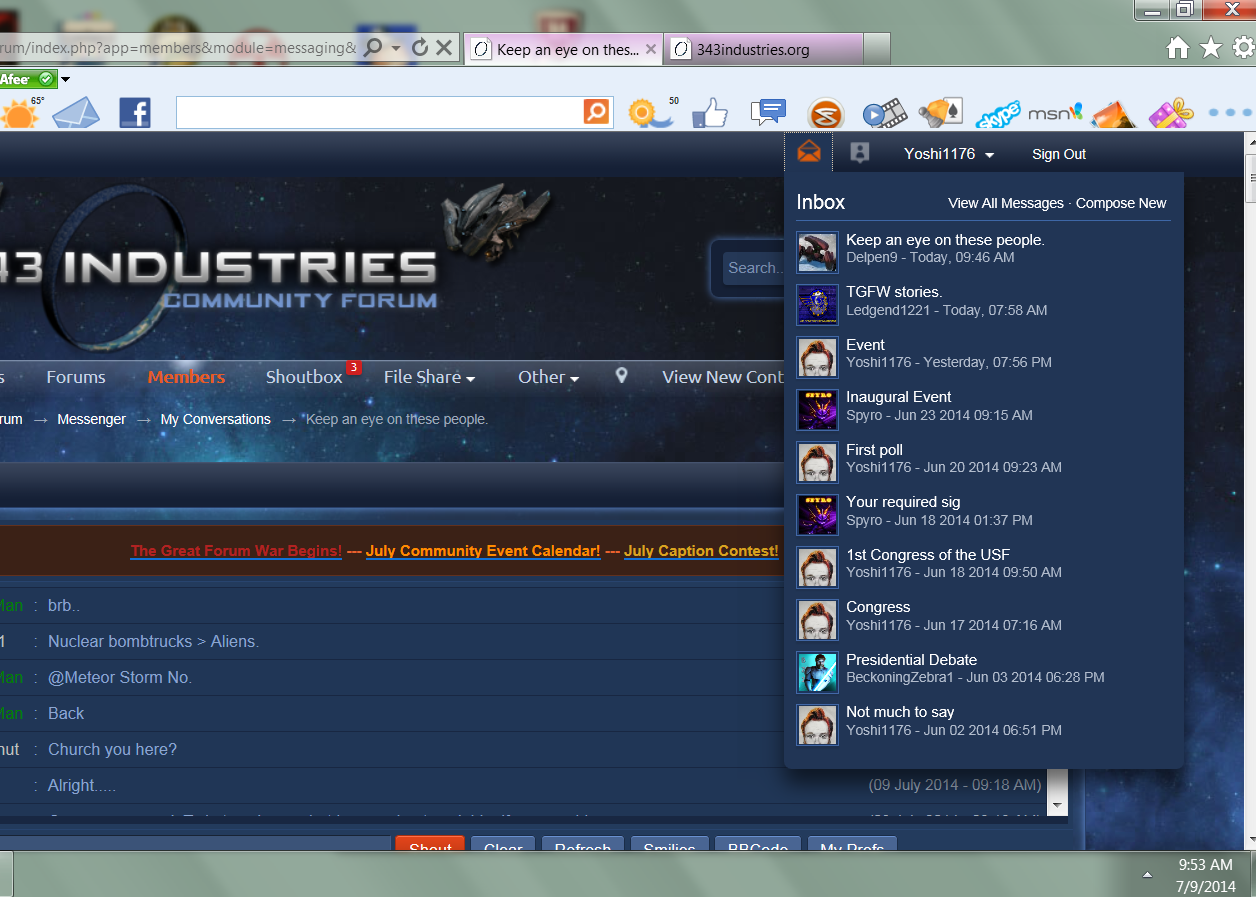Click the orange toolbar search button
This screenshot has width=1256, height=897.
pos(596,112)
